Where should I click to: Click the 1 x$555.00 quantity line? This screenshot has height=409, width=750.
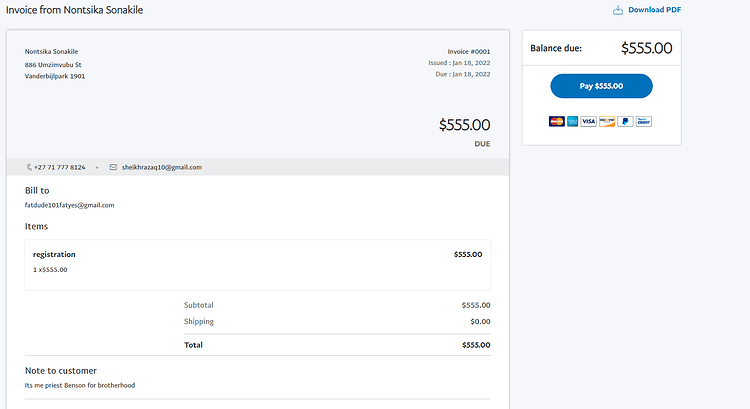click(50, 270)
